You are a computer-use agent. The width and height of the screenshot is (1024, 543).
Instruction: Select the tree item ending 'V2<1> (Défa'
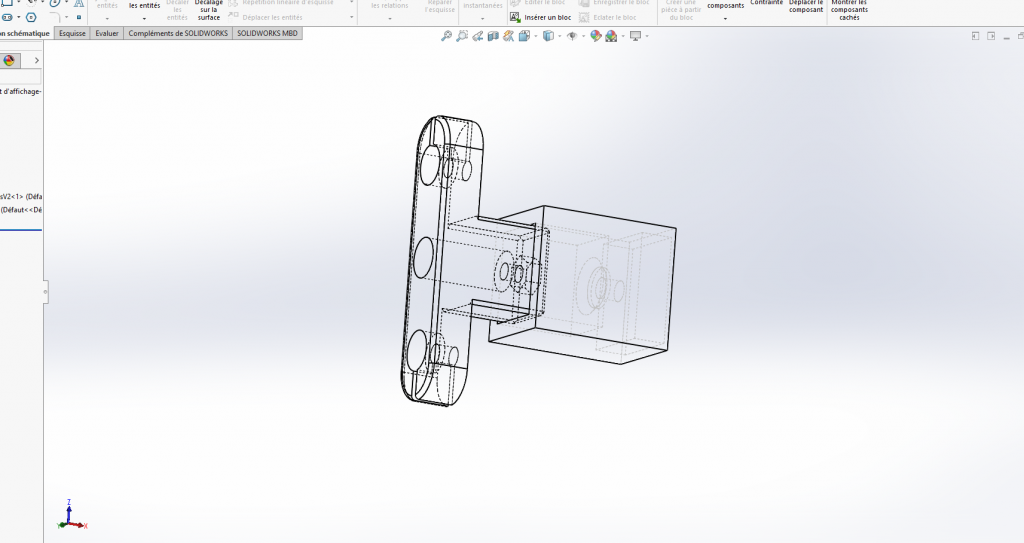(22, 196)
